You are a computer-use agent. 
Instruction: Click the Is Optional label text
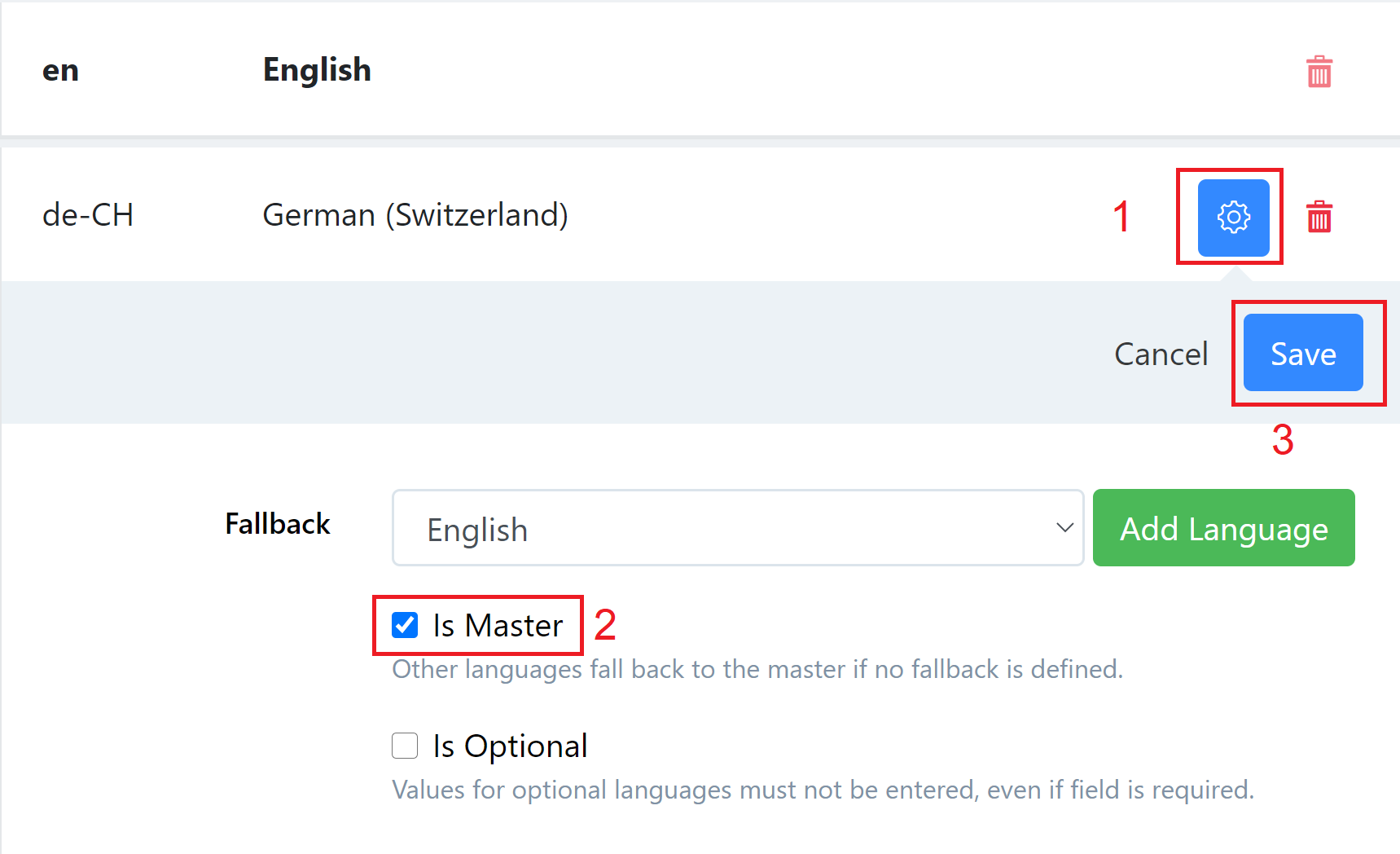pos(510,746)
